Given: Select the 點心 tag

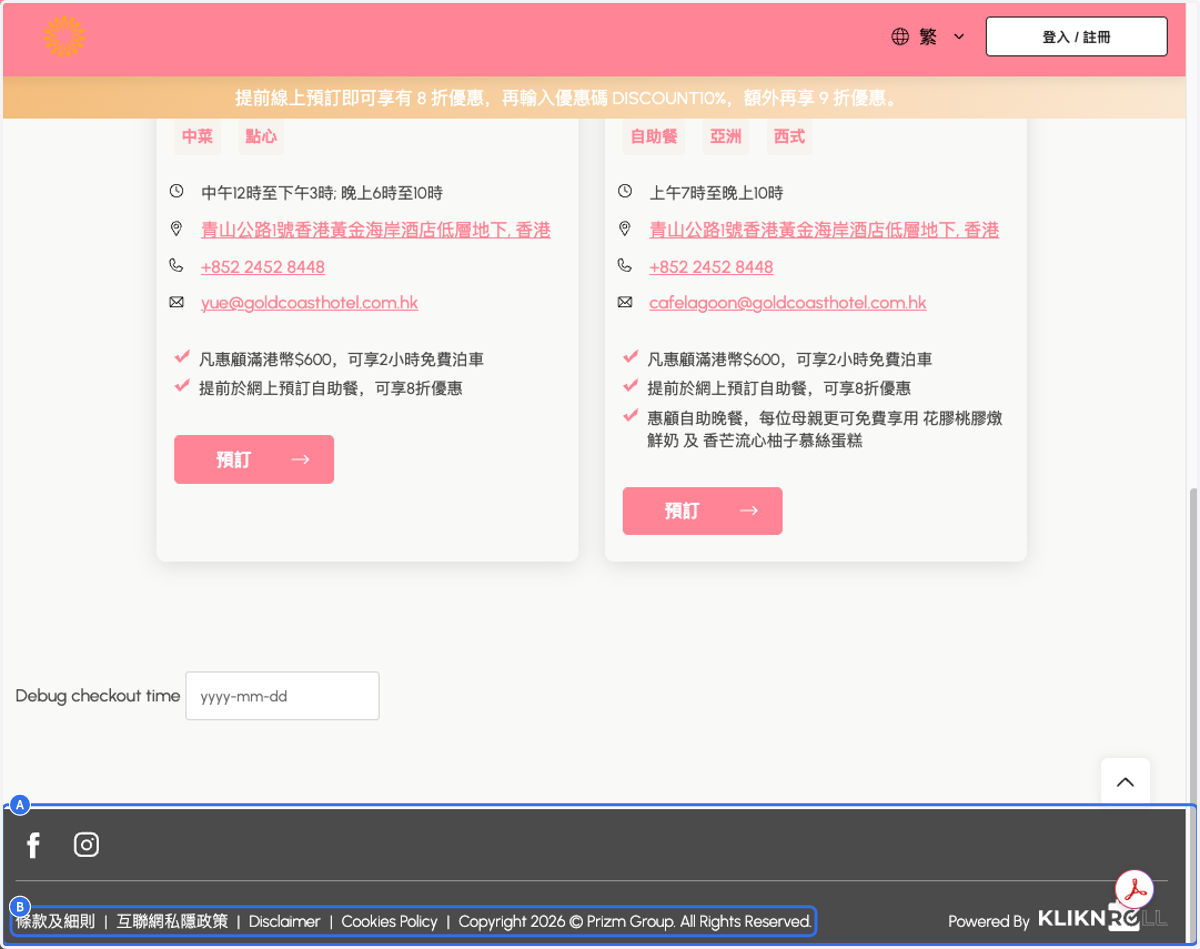Looking at the screenshot, I should tap(261, 137).
